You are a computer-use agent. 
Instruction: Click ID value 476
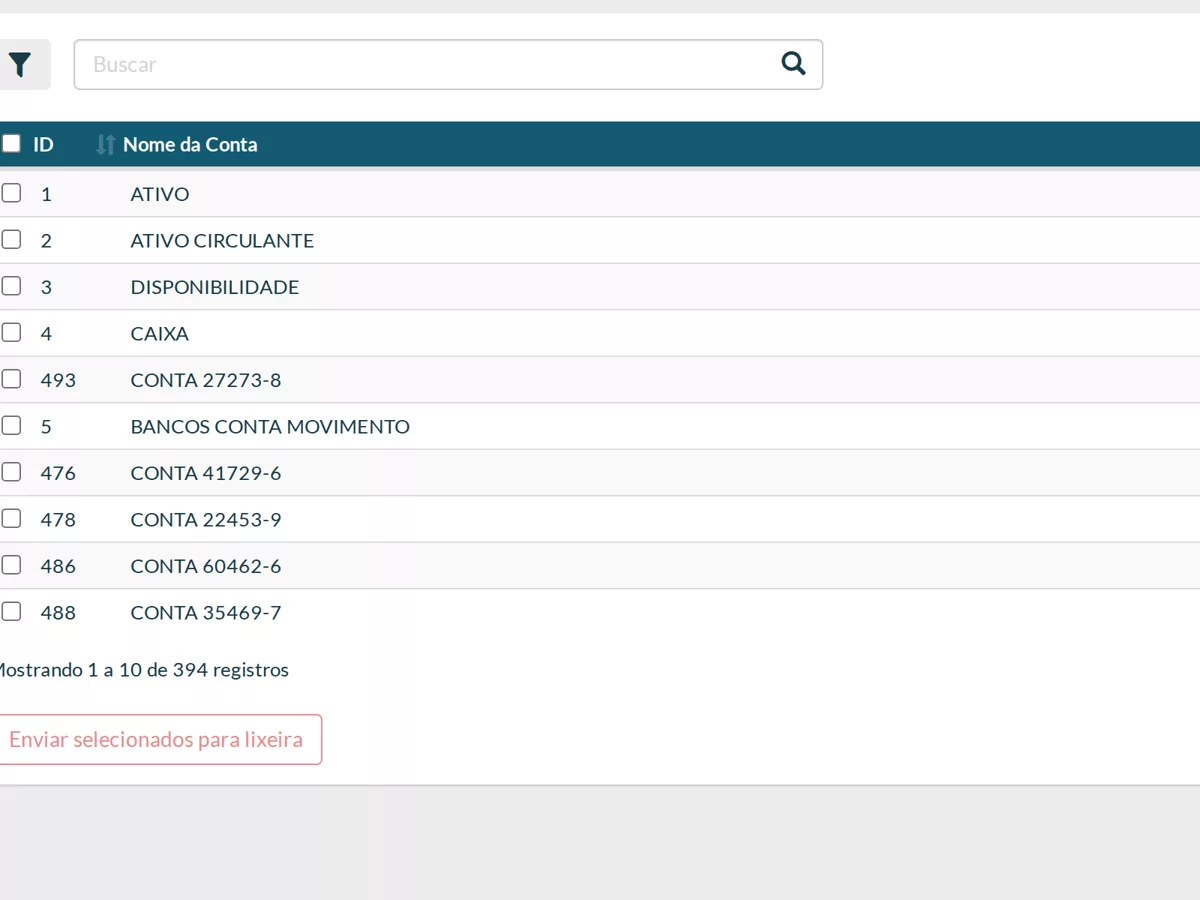pos(58,473)
